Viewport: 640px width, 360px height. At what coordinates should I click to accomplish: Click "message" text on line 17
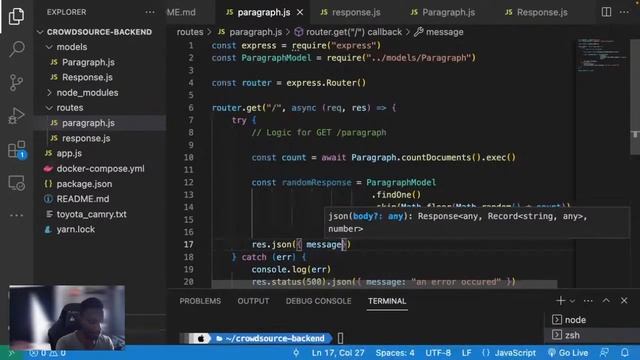pos(324,244)
